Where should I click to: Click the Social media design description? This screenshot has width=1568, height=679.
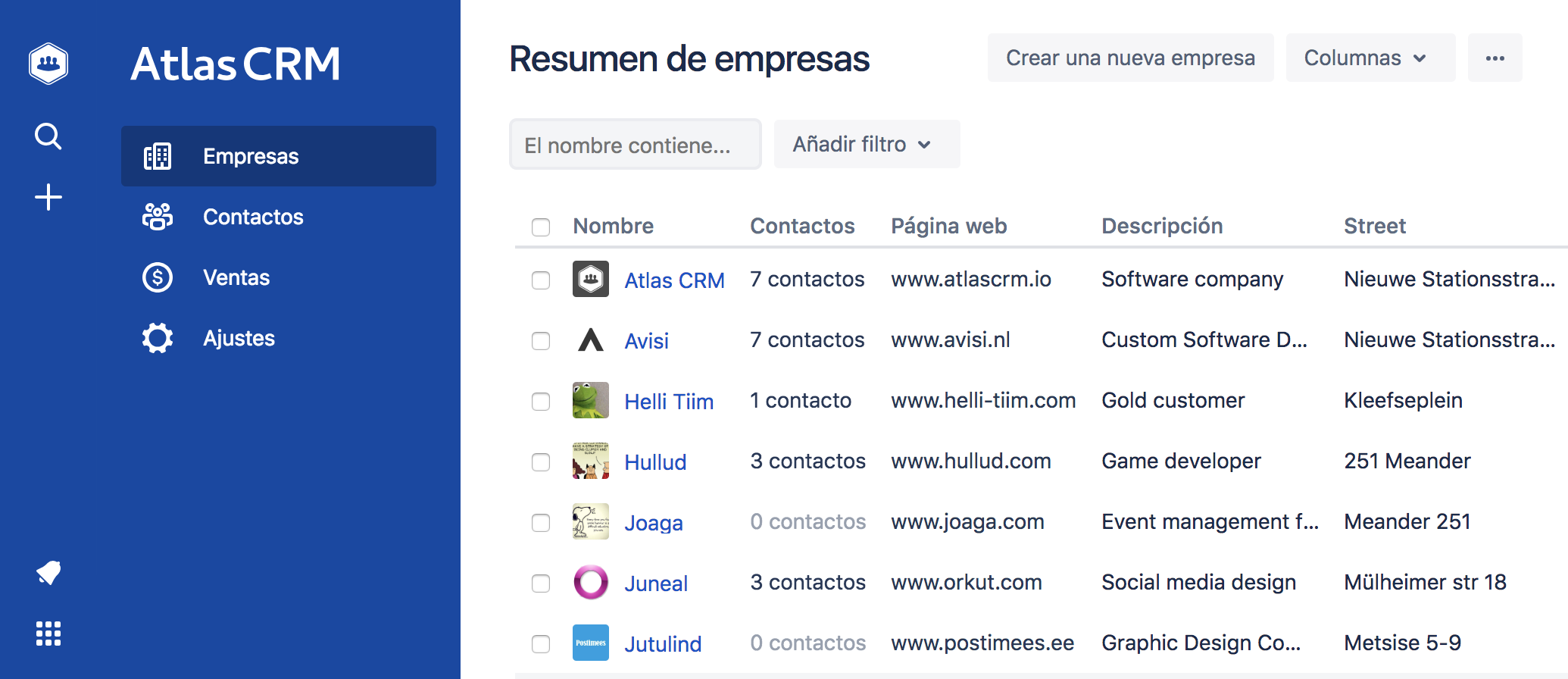point(1199,582)
